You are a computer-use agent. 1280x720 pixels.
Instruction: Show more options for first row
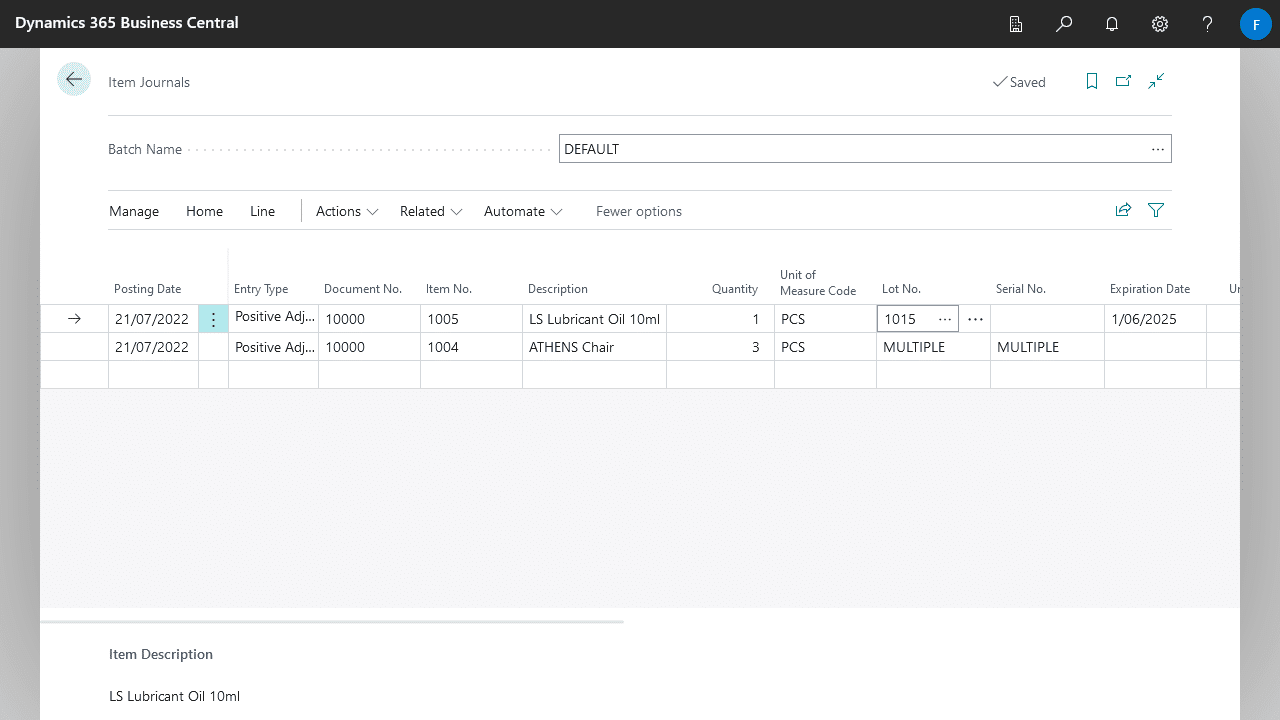coord(213,319)
